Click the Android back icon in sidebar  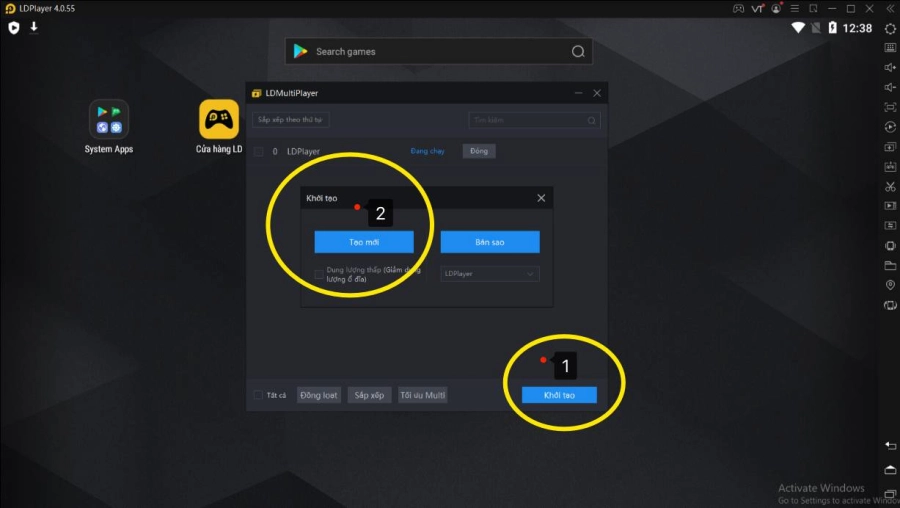[x=890, y=445]
